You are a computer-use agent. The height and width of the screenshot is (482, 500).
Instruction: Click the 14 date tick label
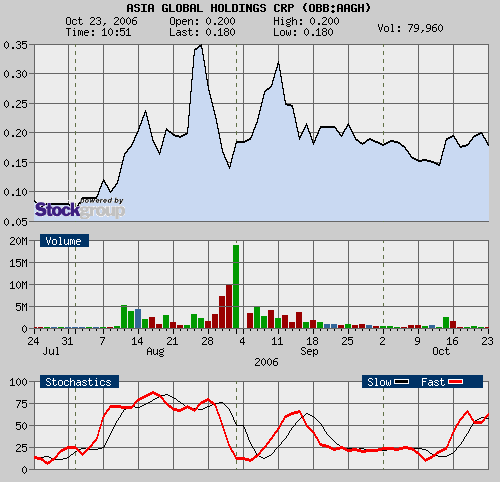[137, 341]
